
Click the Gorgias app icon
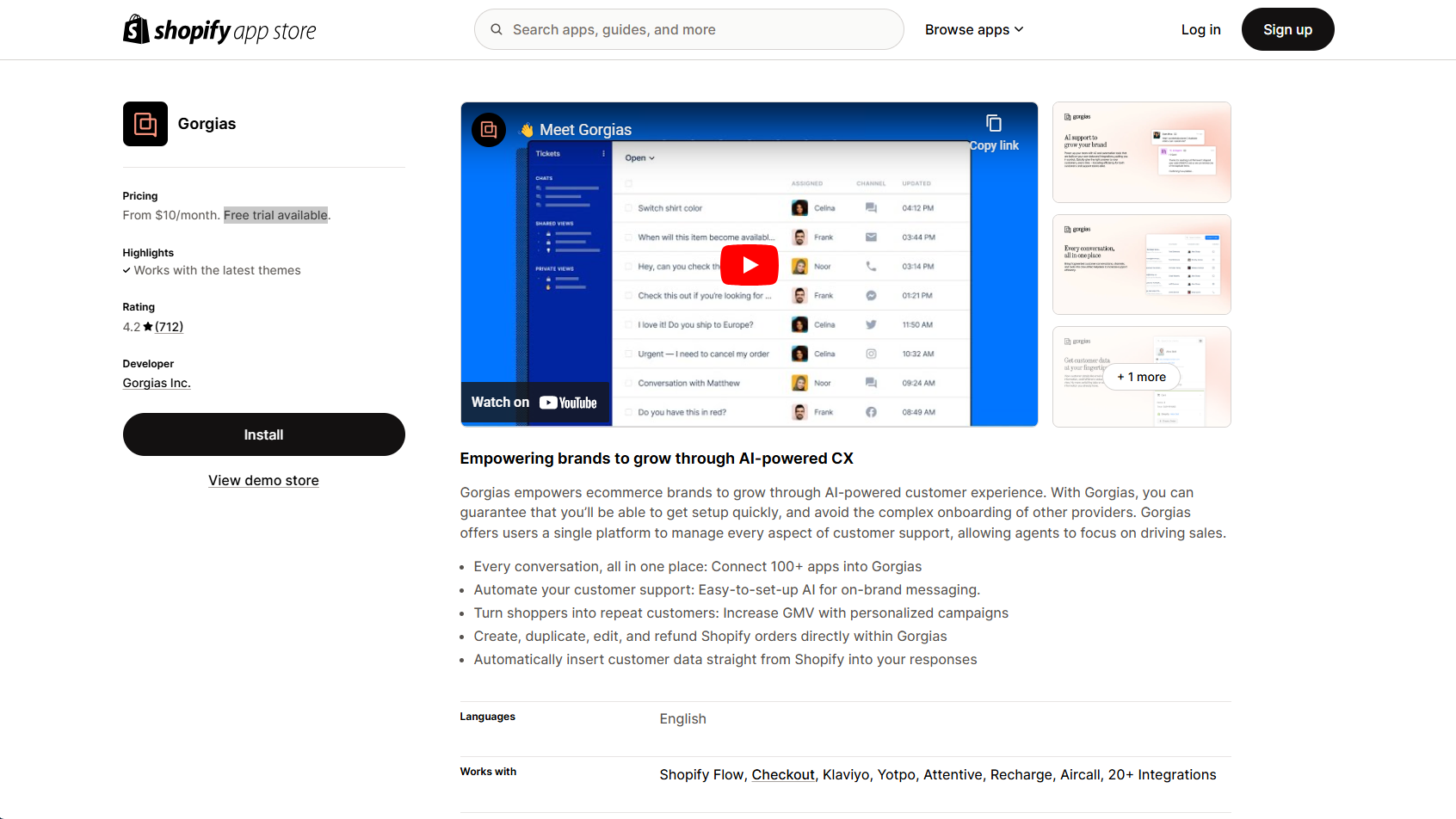pyautogui.click(x=145, y=124)
